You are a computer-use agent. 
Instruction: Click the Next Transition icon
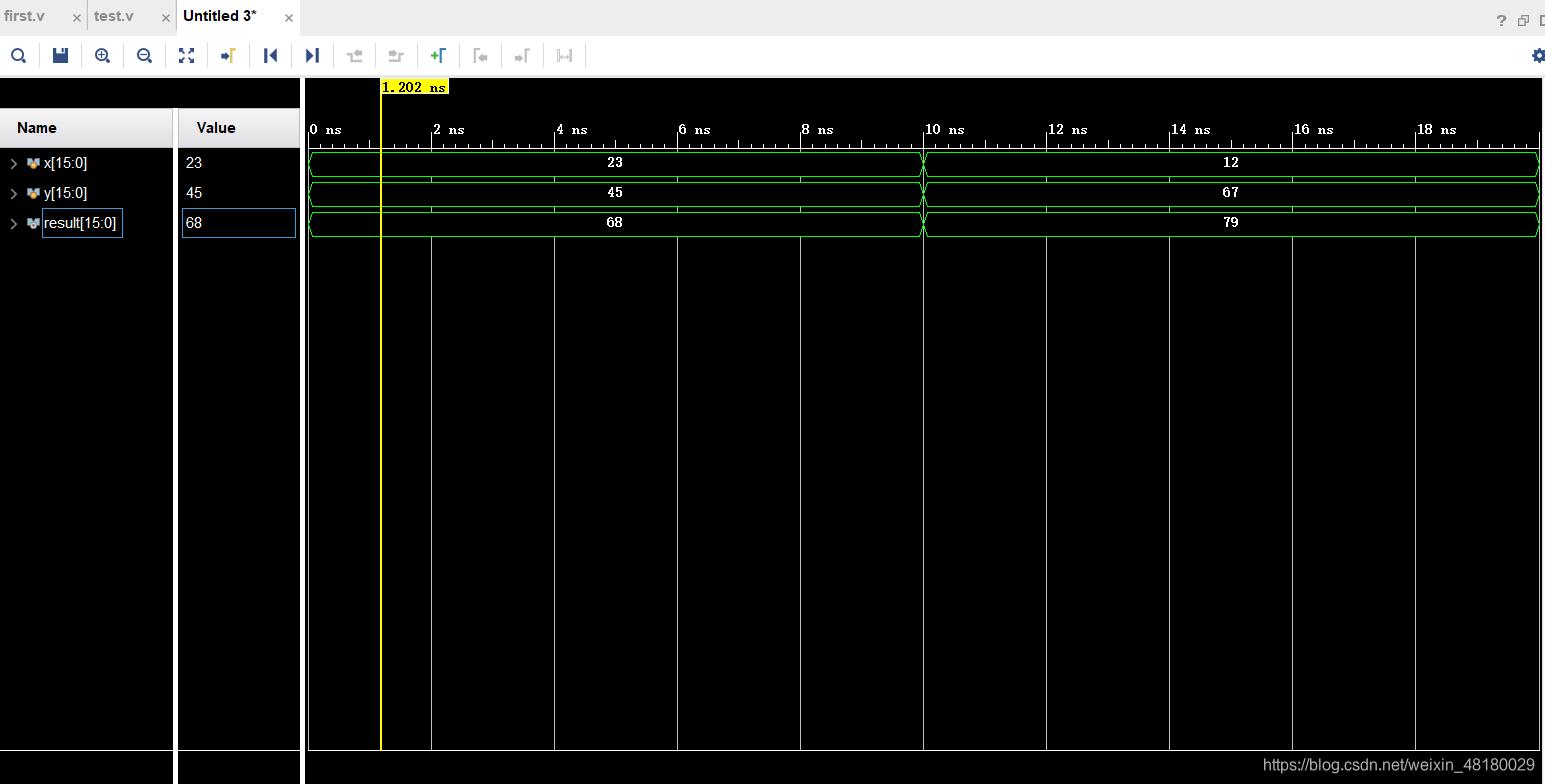[x=397, y=56]
